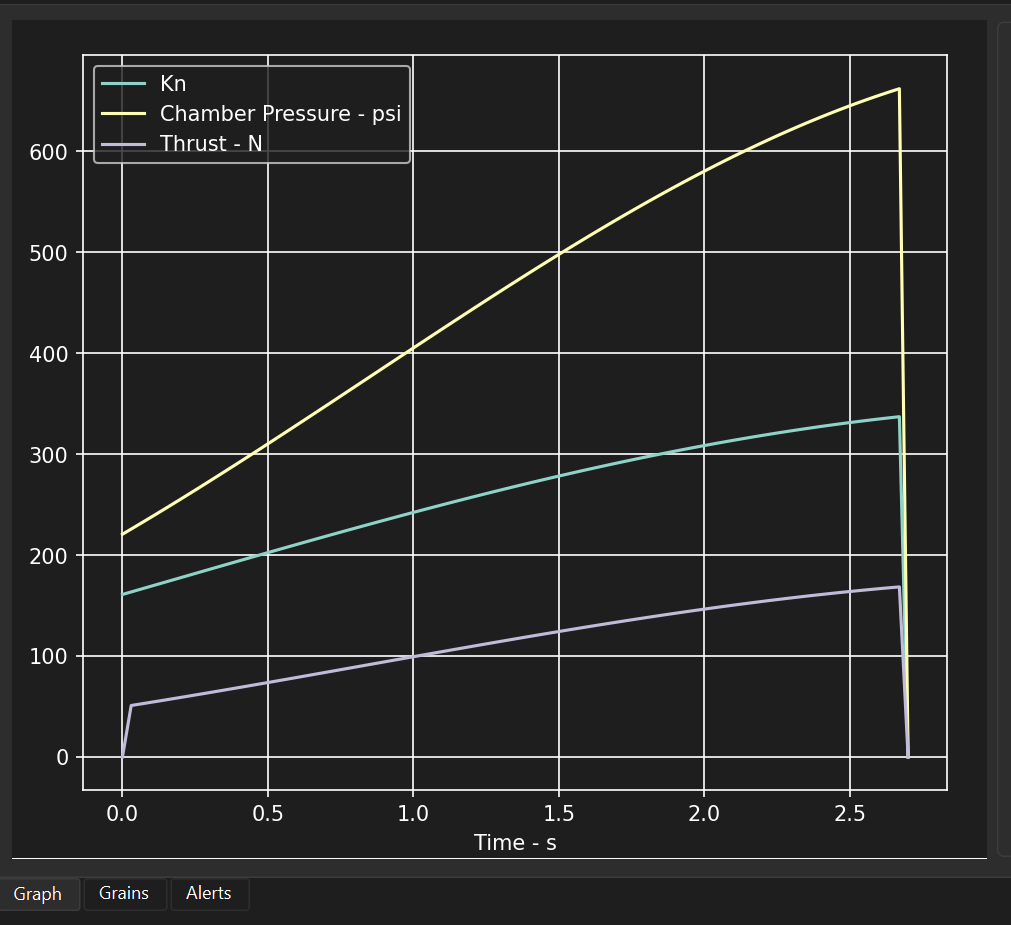This screenshot has width=1011, height=925.
Task: Click the teal Kn line swatch in legend
Action: coord(124,84)
